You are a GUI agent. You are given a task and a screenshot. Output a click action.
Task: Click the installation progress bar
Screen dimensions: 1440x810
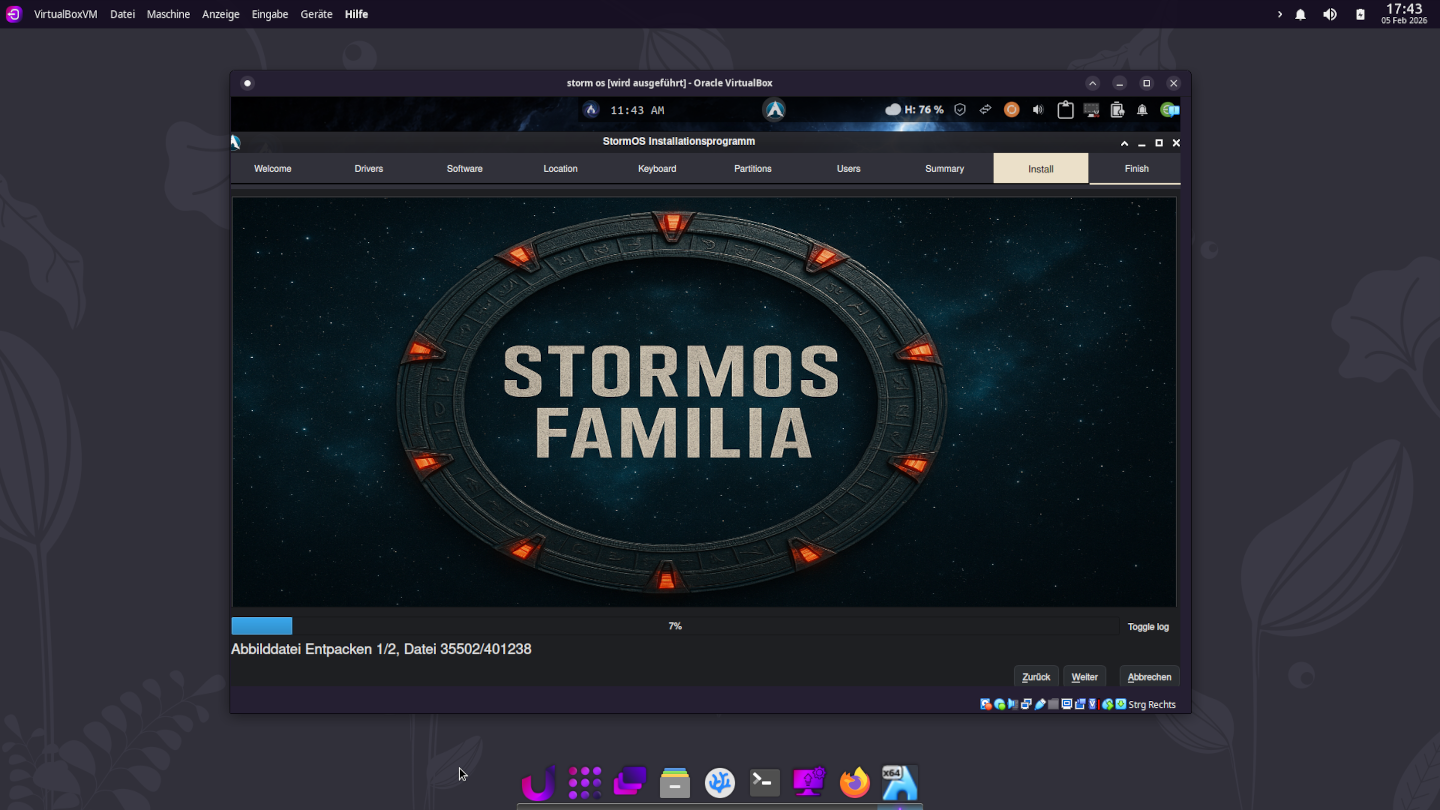674,626
